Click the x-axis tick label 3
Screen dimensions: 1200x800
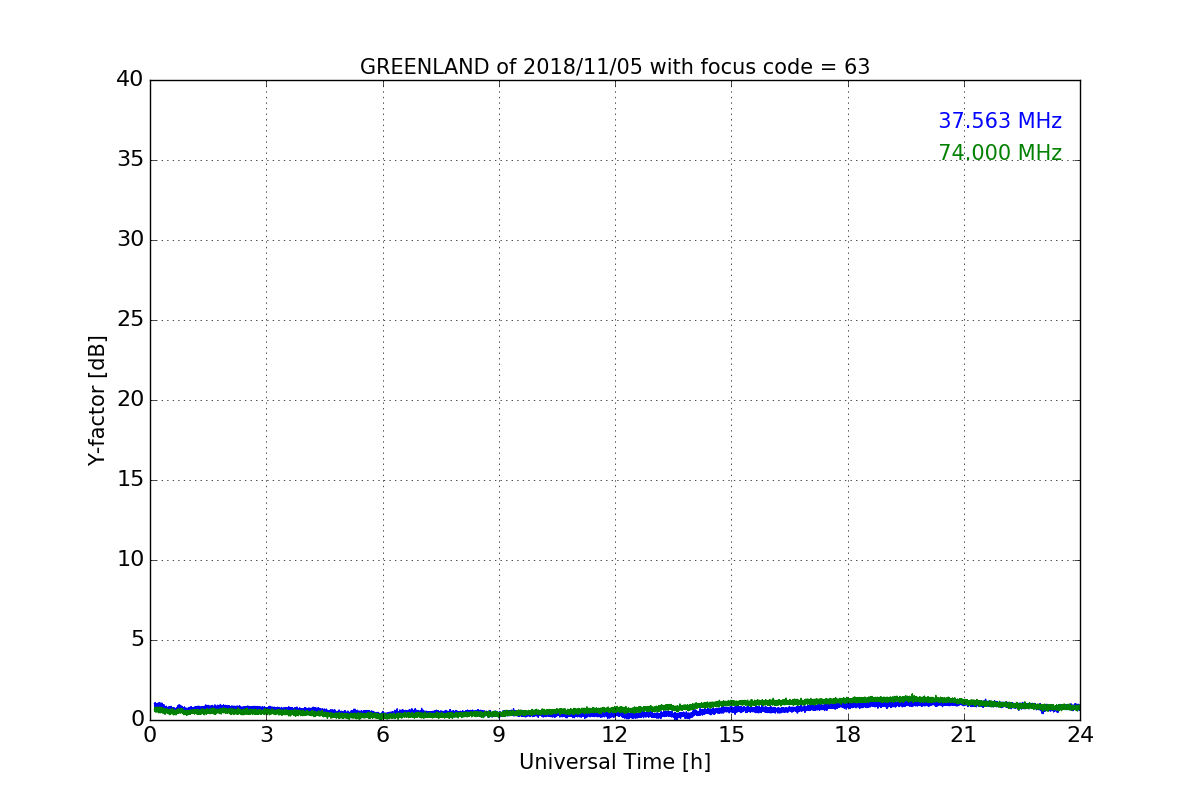click(266, 735)
